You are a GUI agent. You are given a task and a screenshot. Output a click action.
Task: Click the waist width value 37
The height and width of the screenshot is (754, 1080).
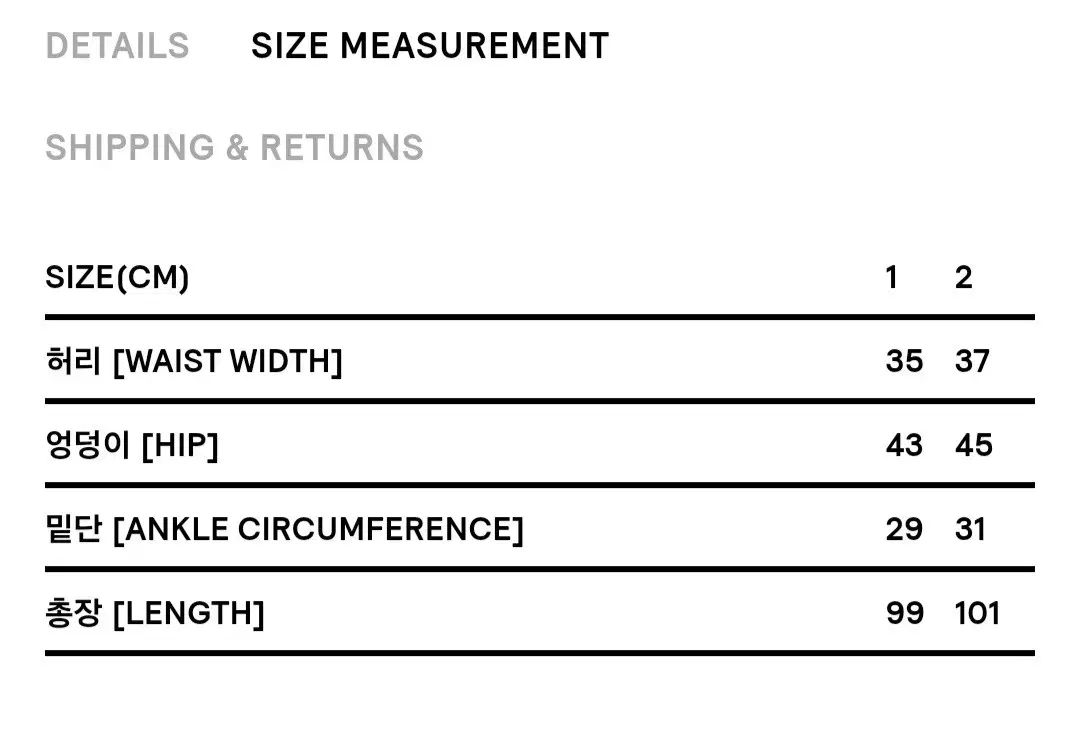(x=972, y=362)
